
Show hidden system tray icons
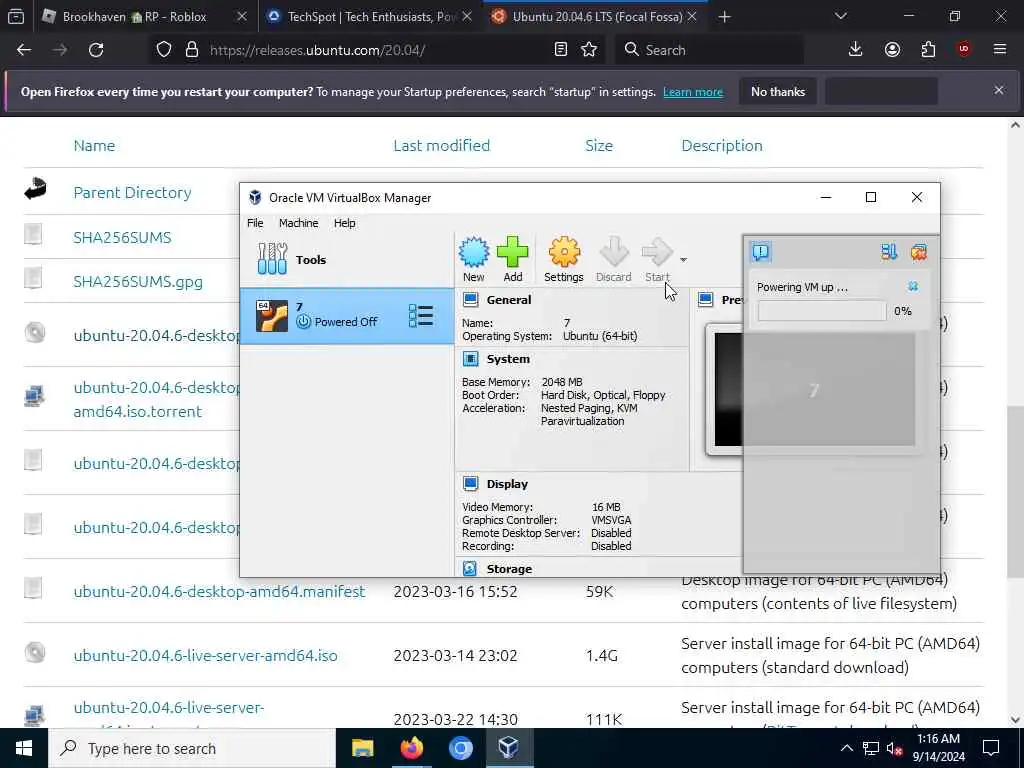coord(846,748)
